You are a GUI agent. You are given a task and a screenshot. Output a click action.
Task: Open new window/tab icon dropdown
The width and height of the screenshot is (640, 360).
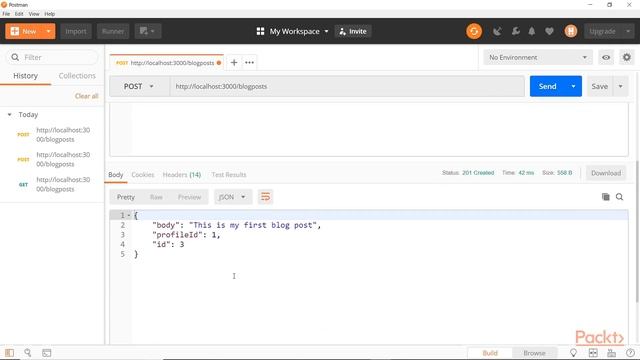point(148,31)
